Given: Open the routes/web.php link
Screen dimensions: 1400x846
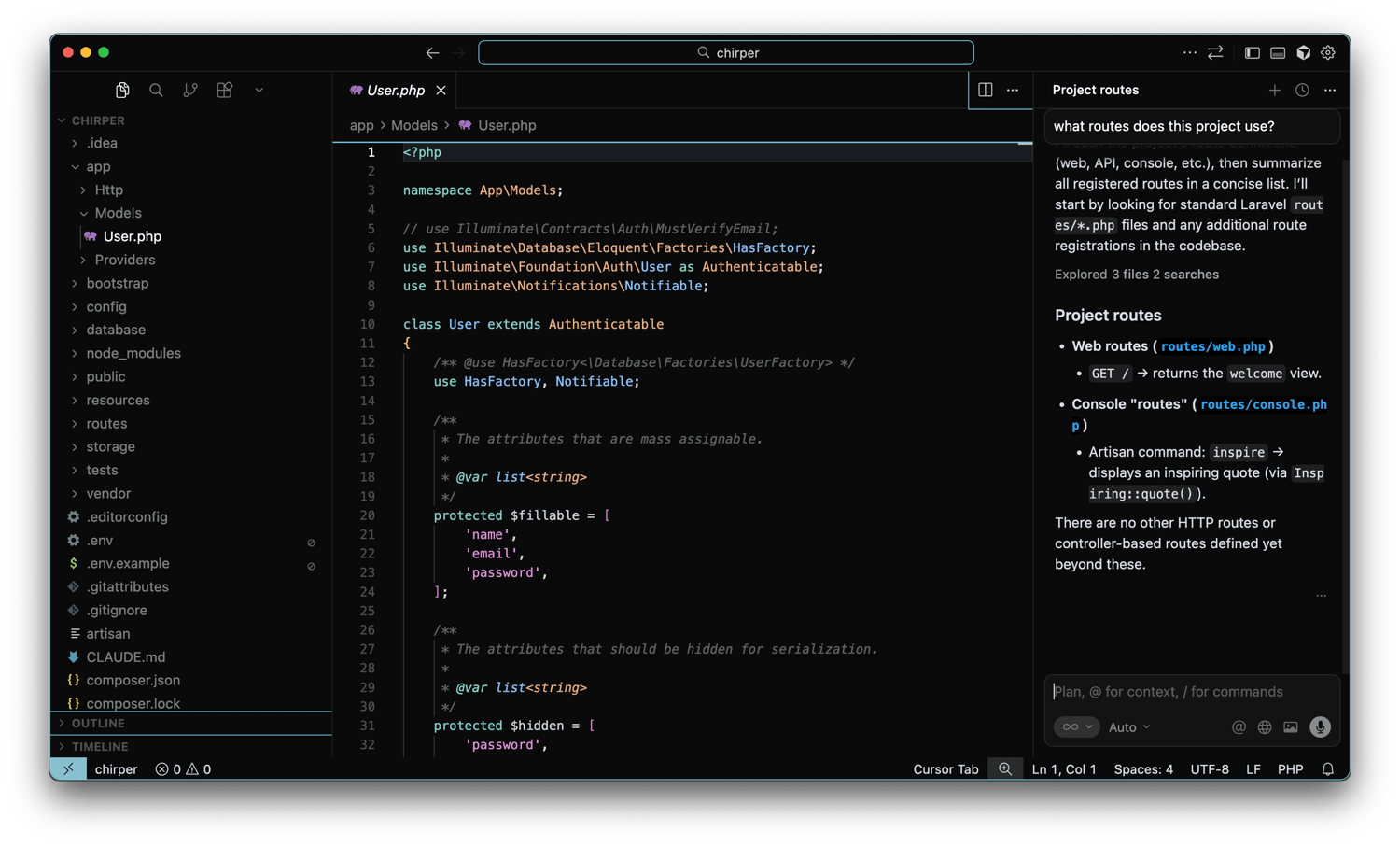Looking at the screenshot, I should point(1213,346).
